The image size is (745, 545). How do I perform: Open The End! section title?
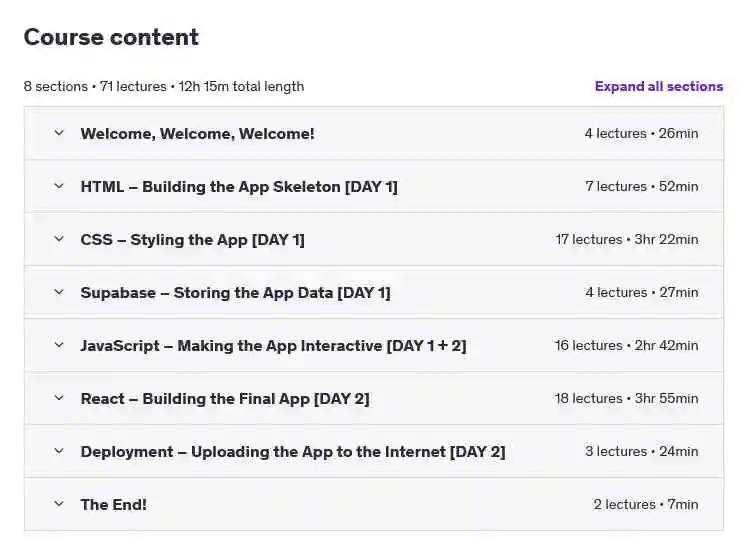tap(114, 505)
